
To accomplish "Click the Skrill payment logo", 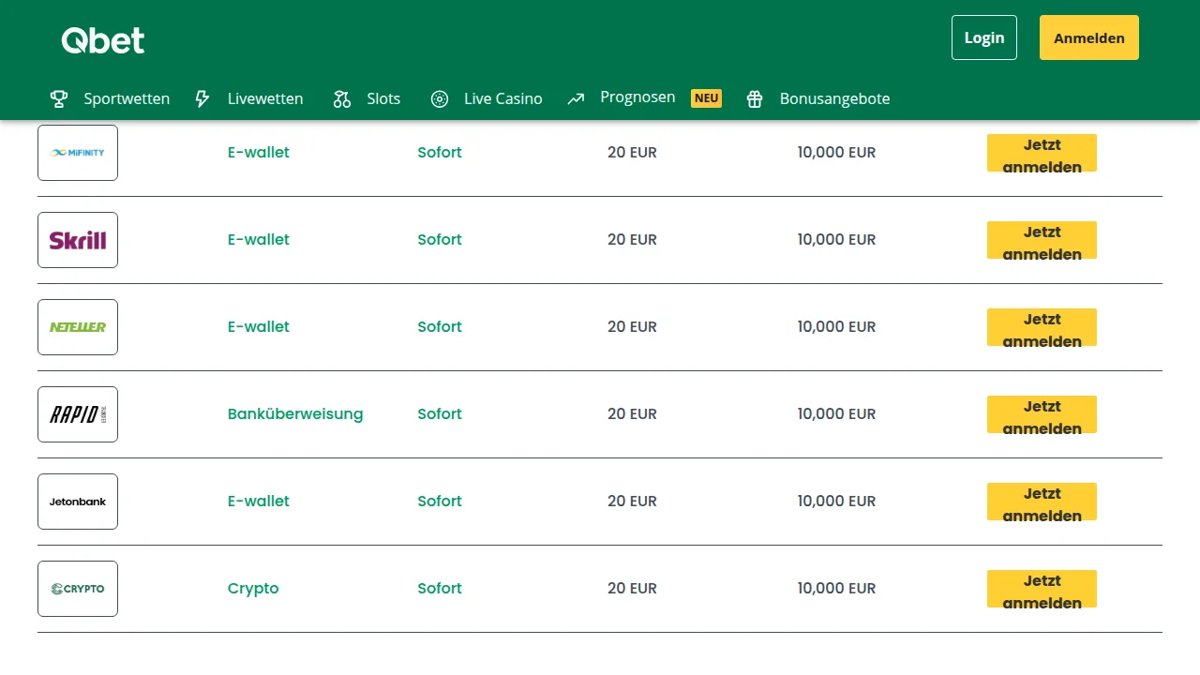I will (x=78, y=240).
